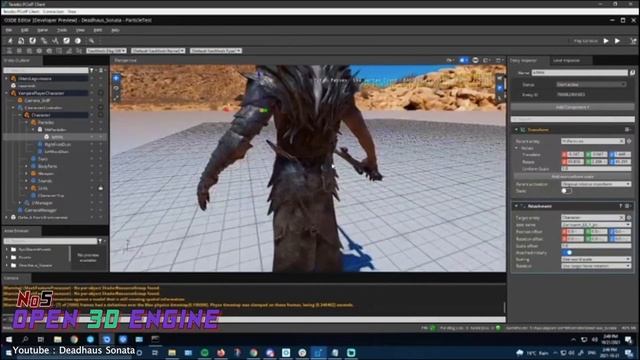The height and width of the screenshot is (360, 640).
Task: Select the RightFootDust entity row
Action: point(58,144)
